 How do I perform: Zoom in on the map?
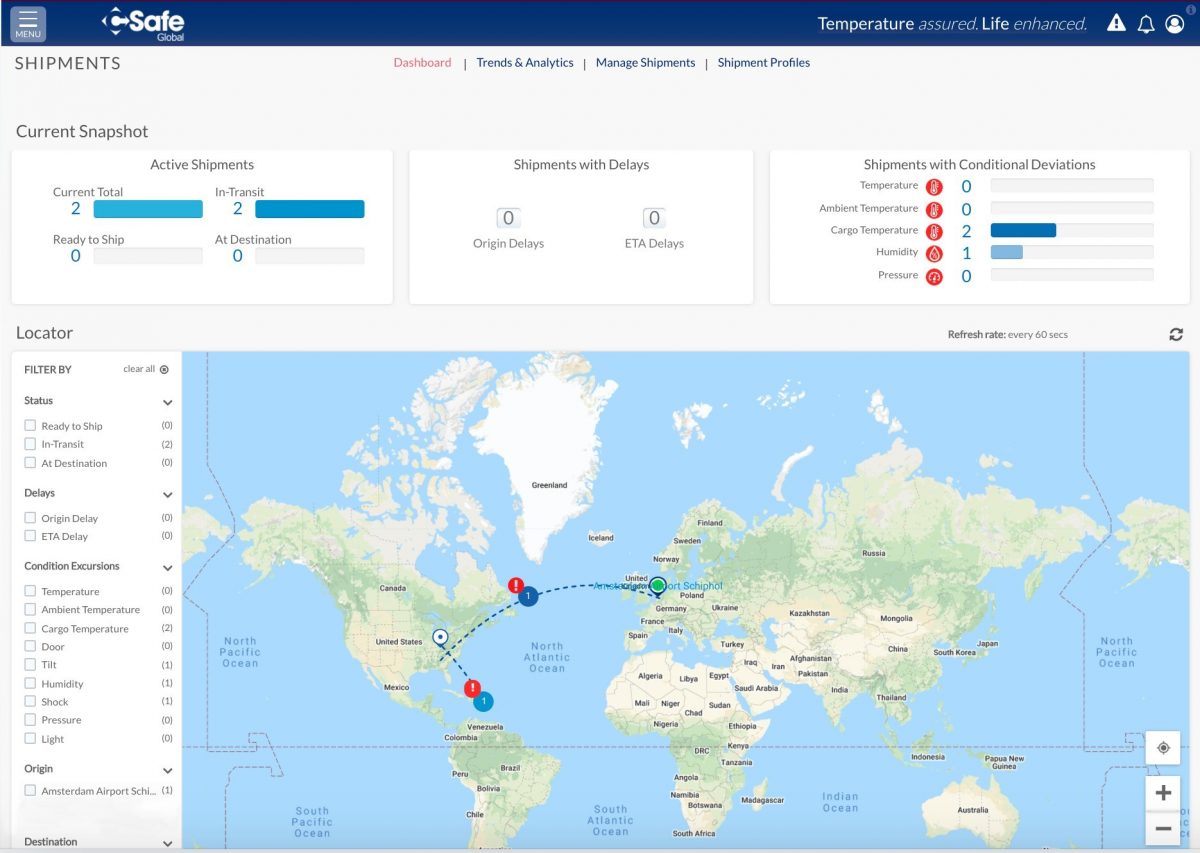[x=1163, y=792]
